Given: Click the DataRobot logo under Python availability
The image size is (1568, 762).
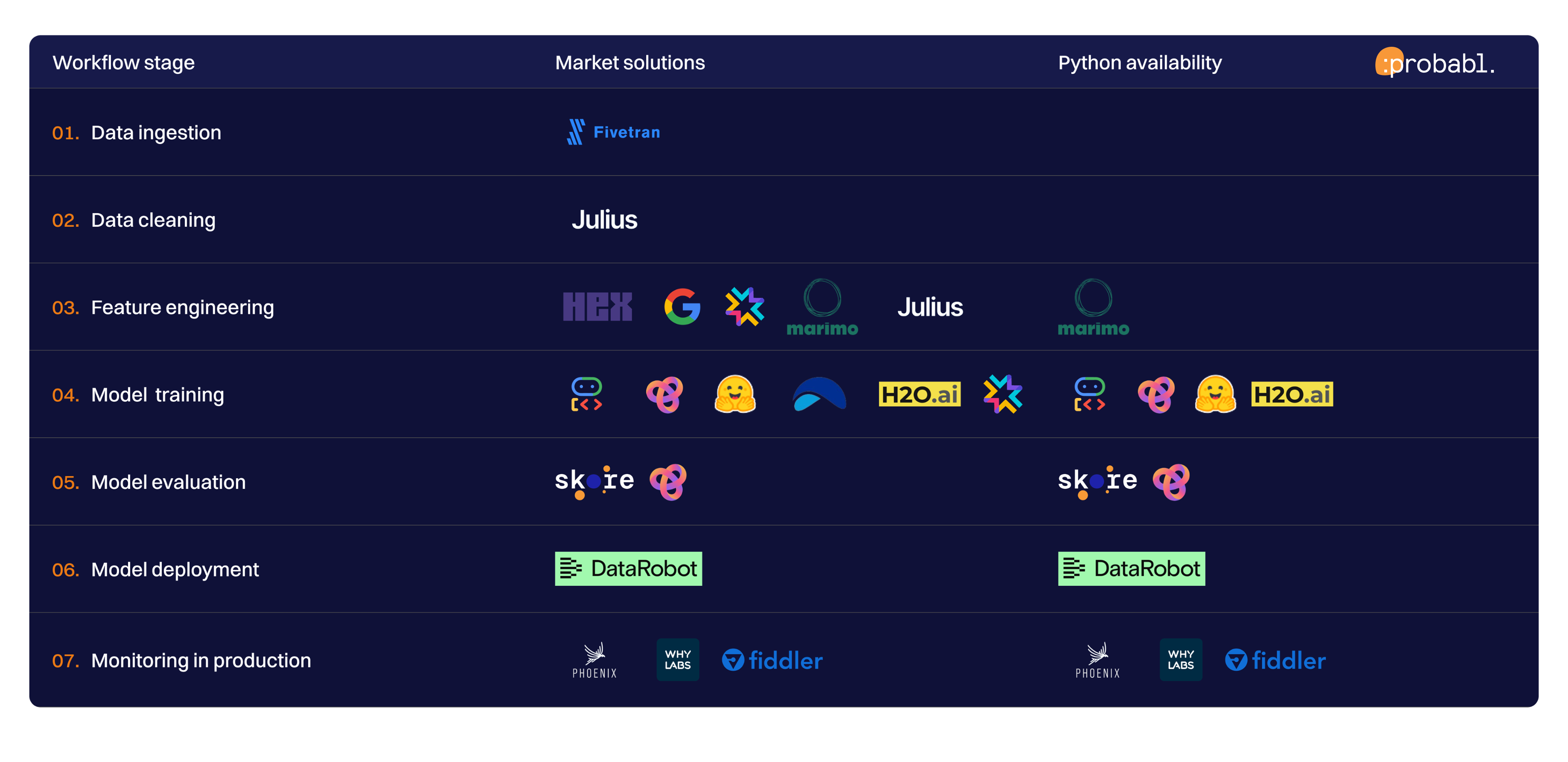Looking at the screenshot, I should [1132, 569].
